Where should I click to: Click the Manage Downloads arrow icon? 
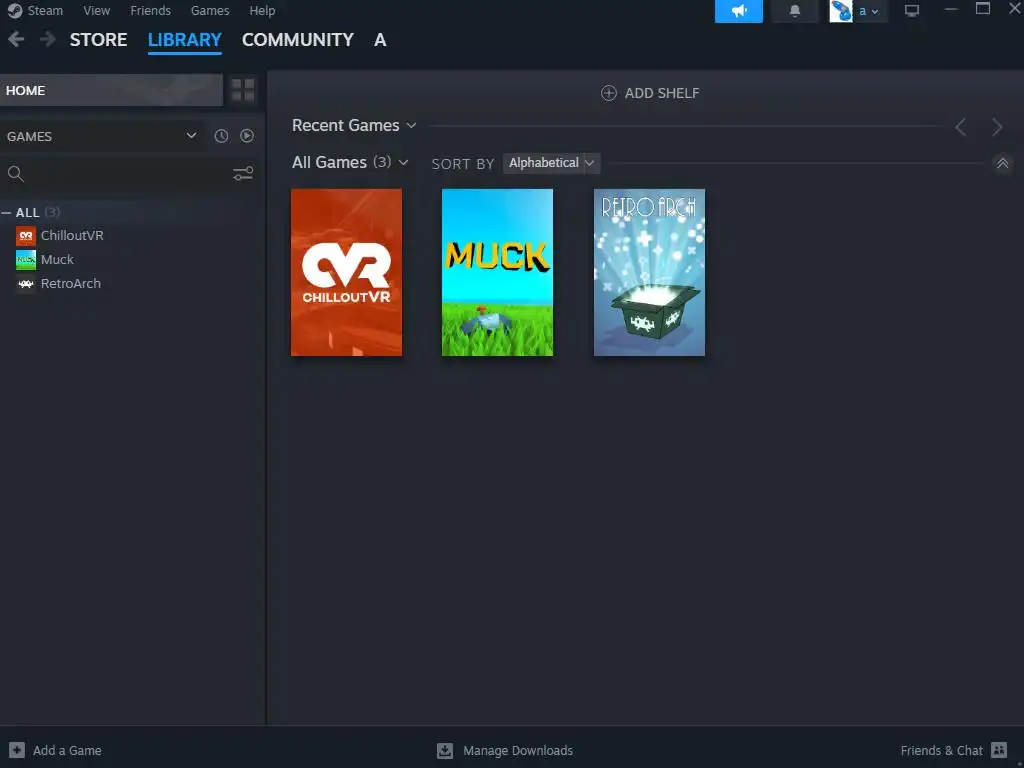[x=445, y=750]
